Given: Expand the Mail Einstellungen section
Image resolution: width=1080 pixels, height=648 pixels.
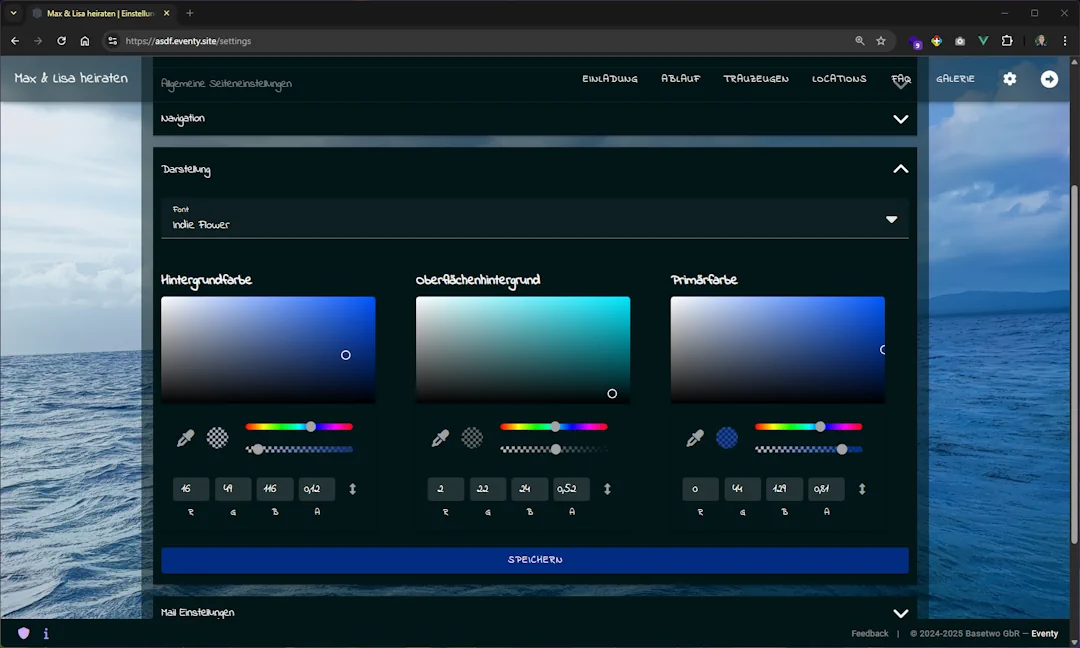Looking at the screenshot, I should [x=900, y=613].
